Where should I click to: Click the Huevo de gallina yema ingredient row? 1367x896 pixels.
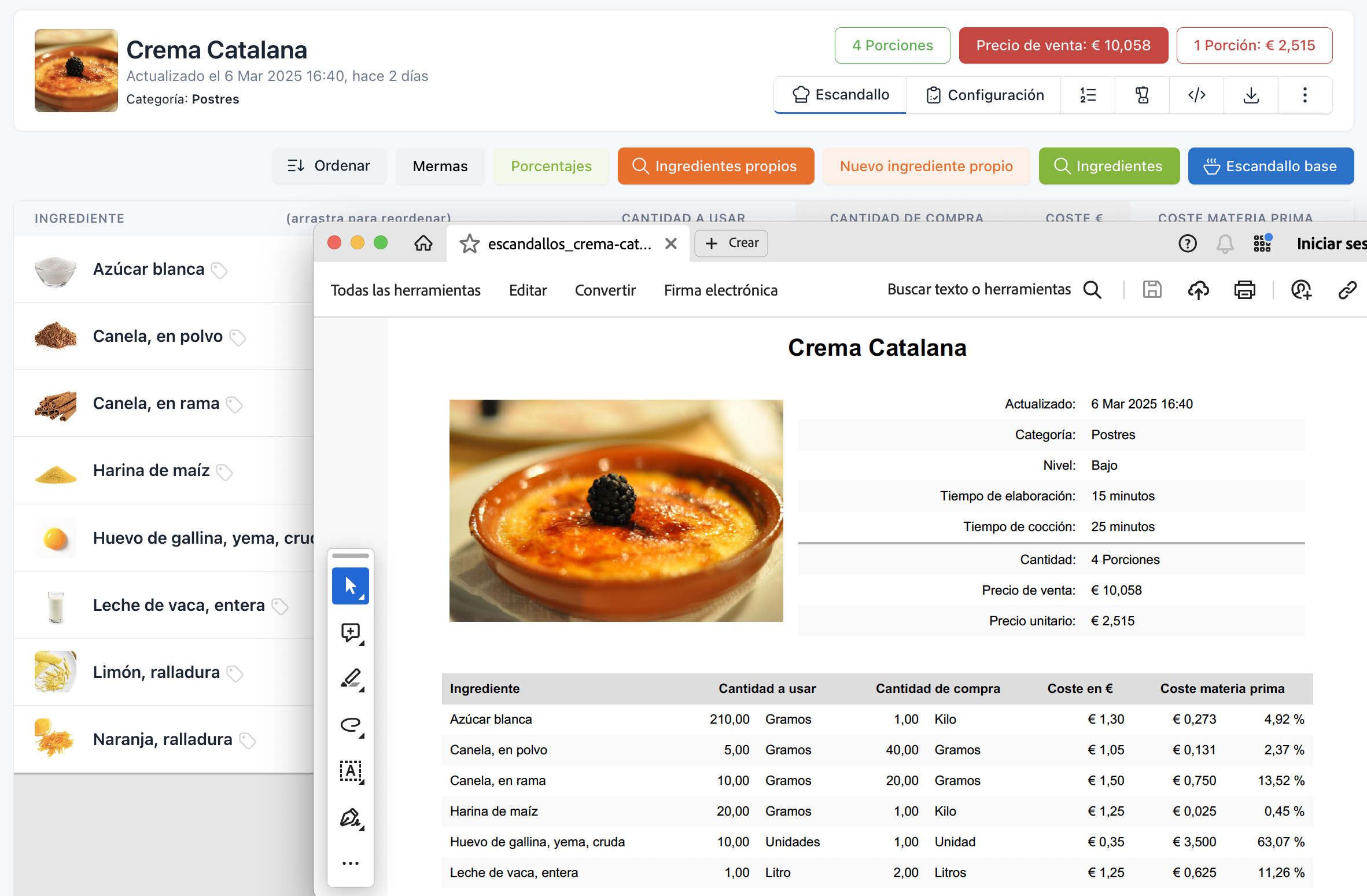point(164,538)
